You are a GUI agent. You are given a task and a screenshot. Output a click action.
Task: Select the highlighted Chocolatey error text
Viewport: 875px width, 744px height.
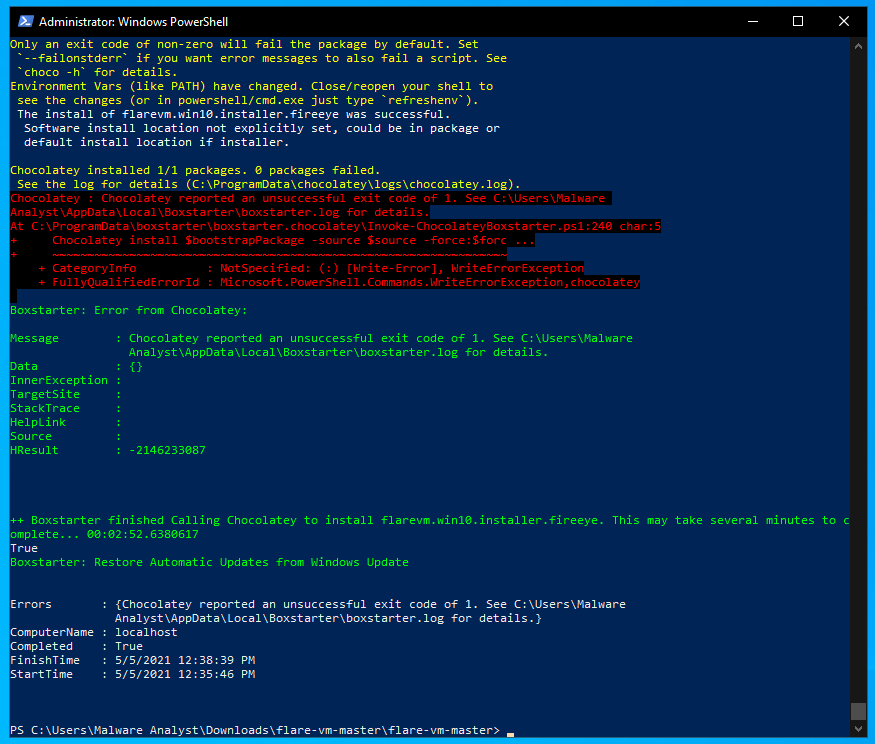300,198
